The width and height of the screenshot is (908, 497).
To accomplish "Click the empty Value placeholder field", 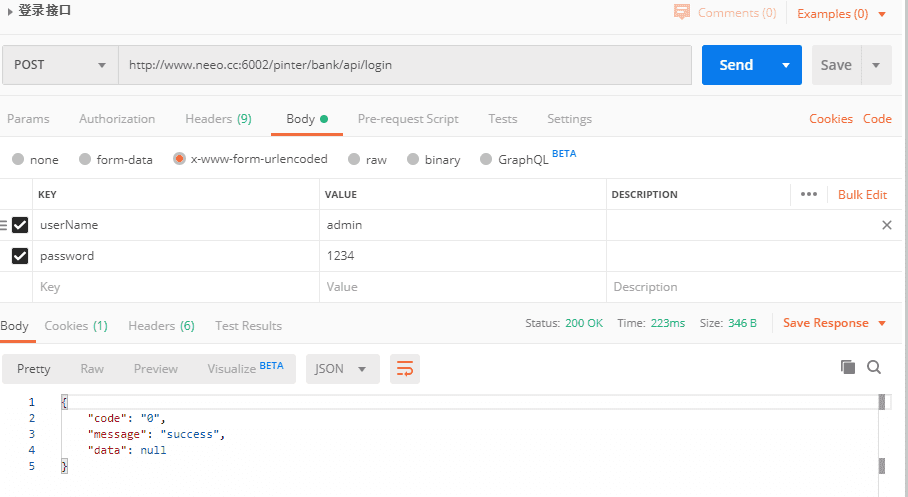I will point(463,287).
